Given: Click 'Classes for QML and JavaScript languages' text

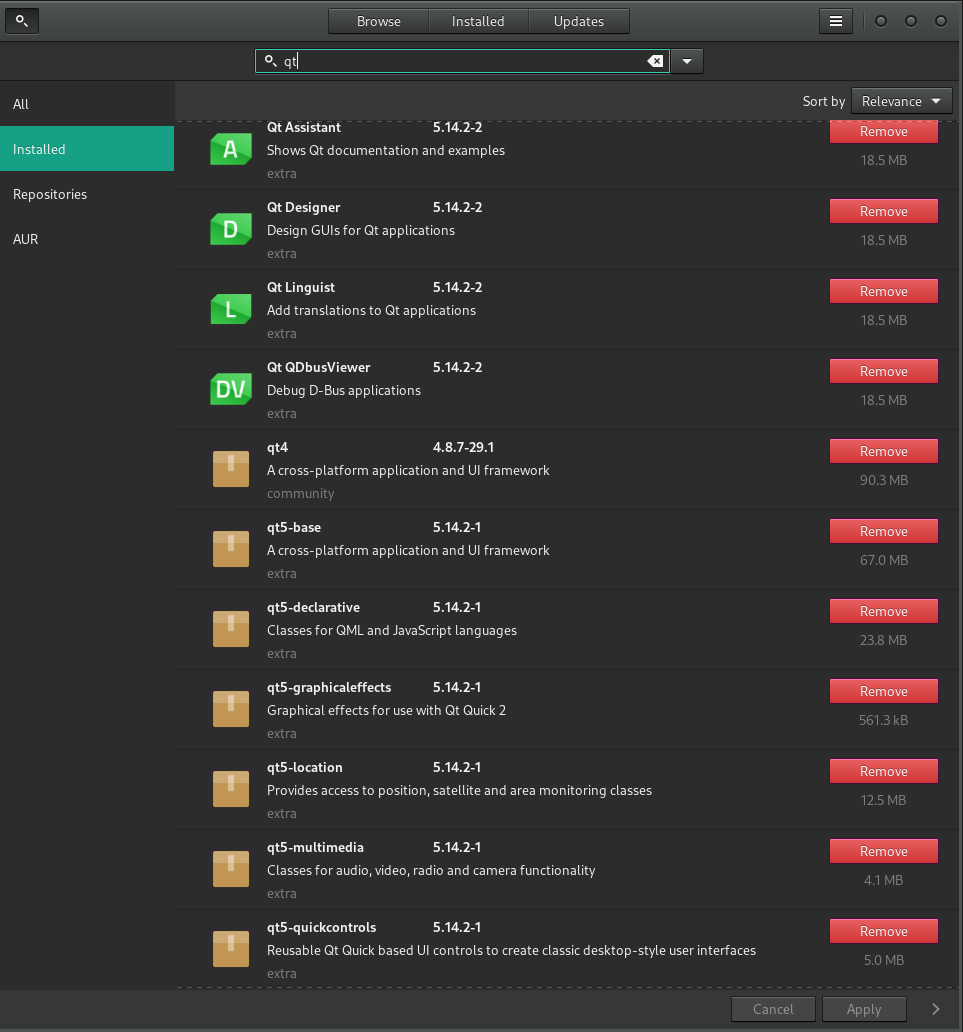Looking at the screenshot, I should [x=392, y=631].
